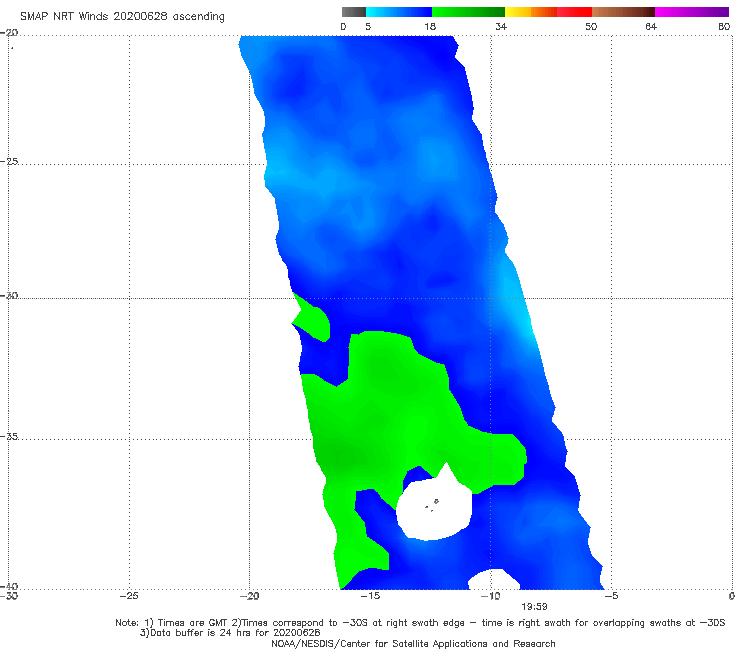Click the 'Data buffer is 24 hrs' note line
This screenshot has width=740, height=650.
click(230, 633)
